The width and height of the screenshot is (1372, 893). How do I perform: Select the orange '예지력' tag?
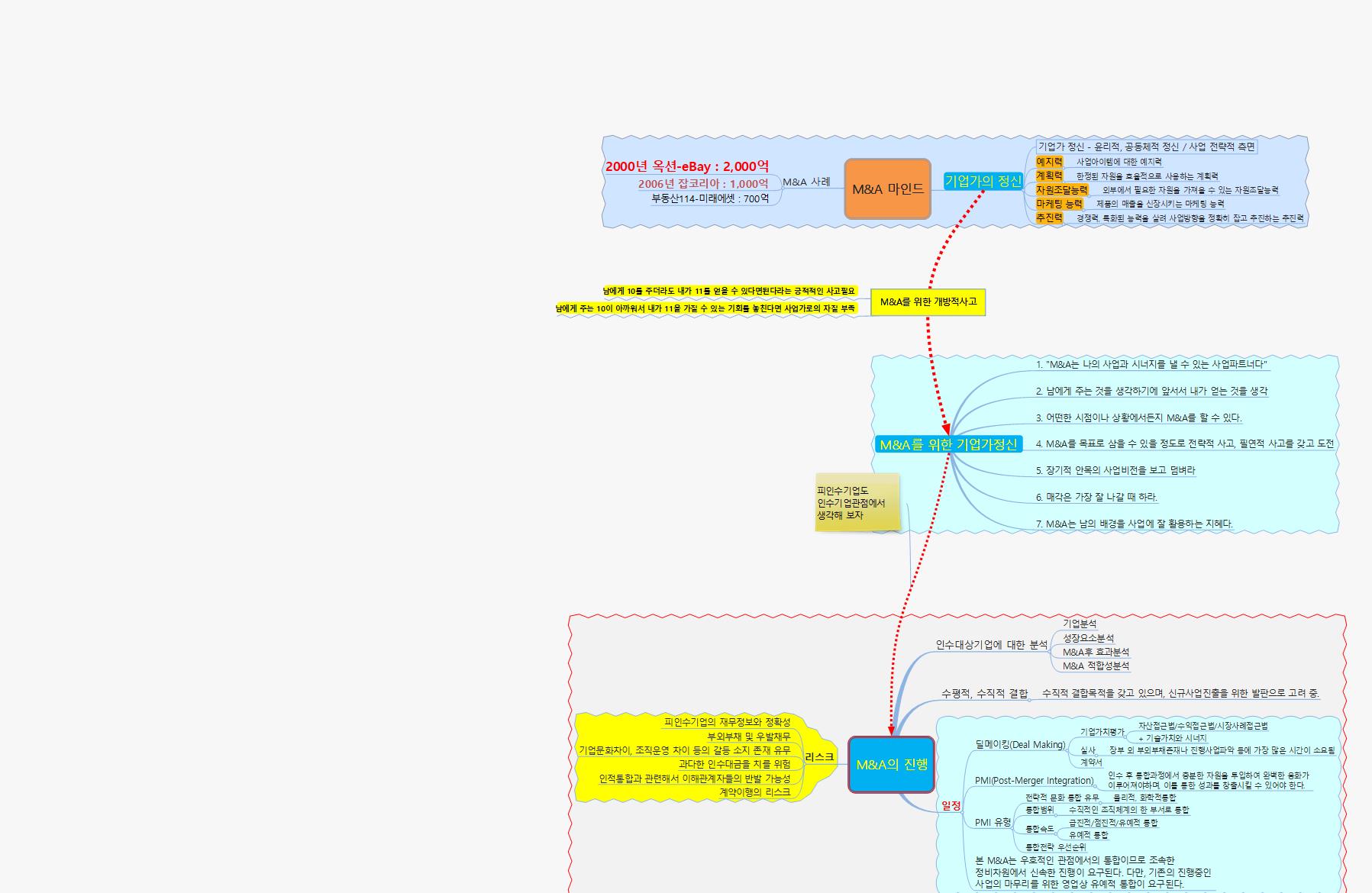pyautogui.click(x=1049, y=162)
